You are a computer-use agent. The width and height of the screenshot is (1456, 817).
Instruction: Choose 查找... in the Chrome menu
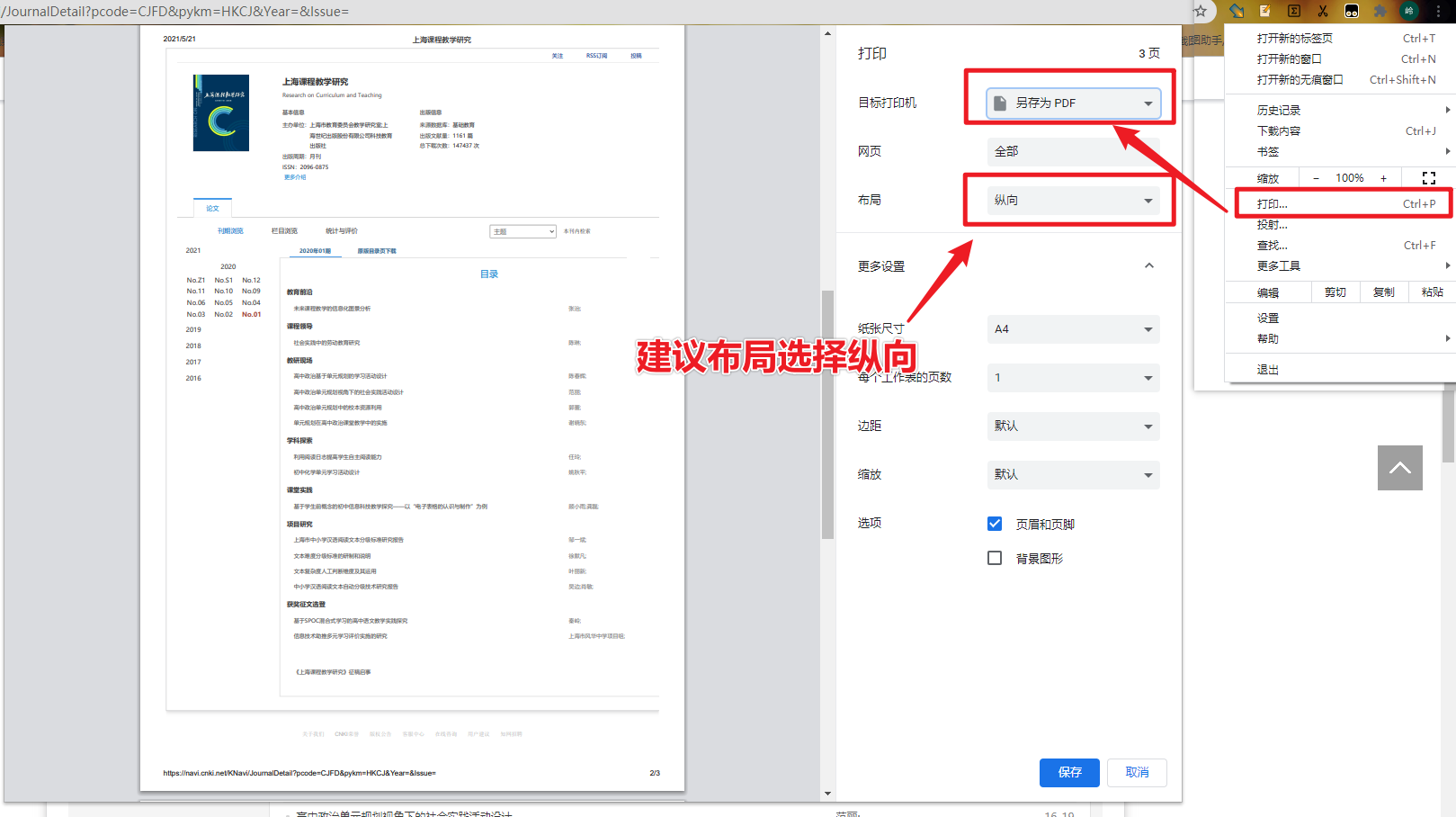[x=1340, y=245]
